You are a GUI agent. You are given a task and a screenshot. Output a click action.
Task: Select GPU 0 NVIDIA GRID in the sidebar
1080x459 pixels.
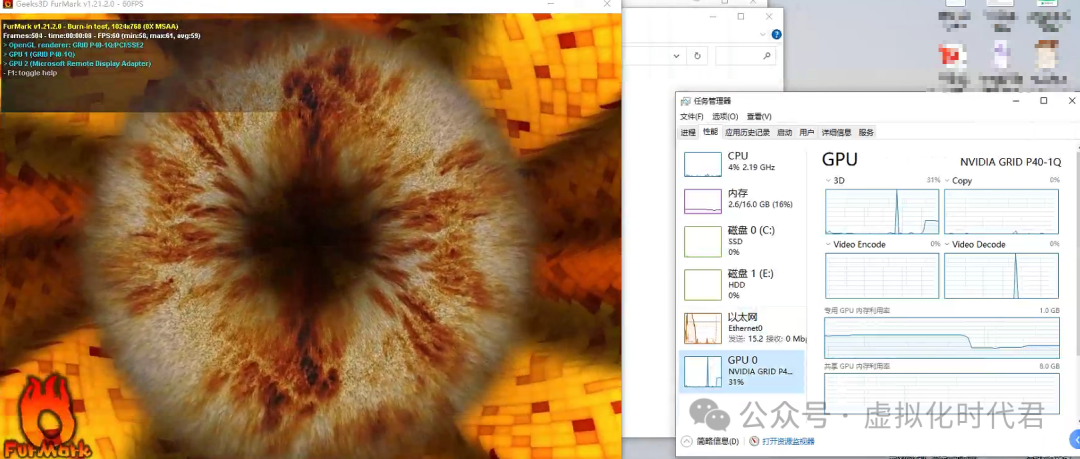742,371
